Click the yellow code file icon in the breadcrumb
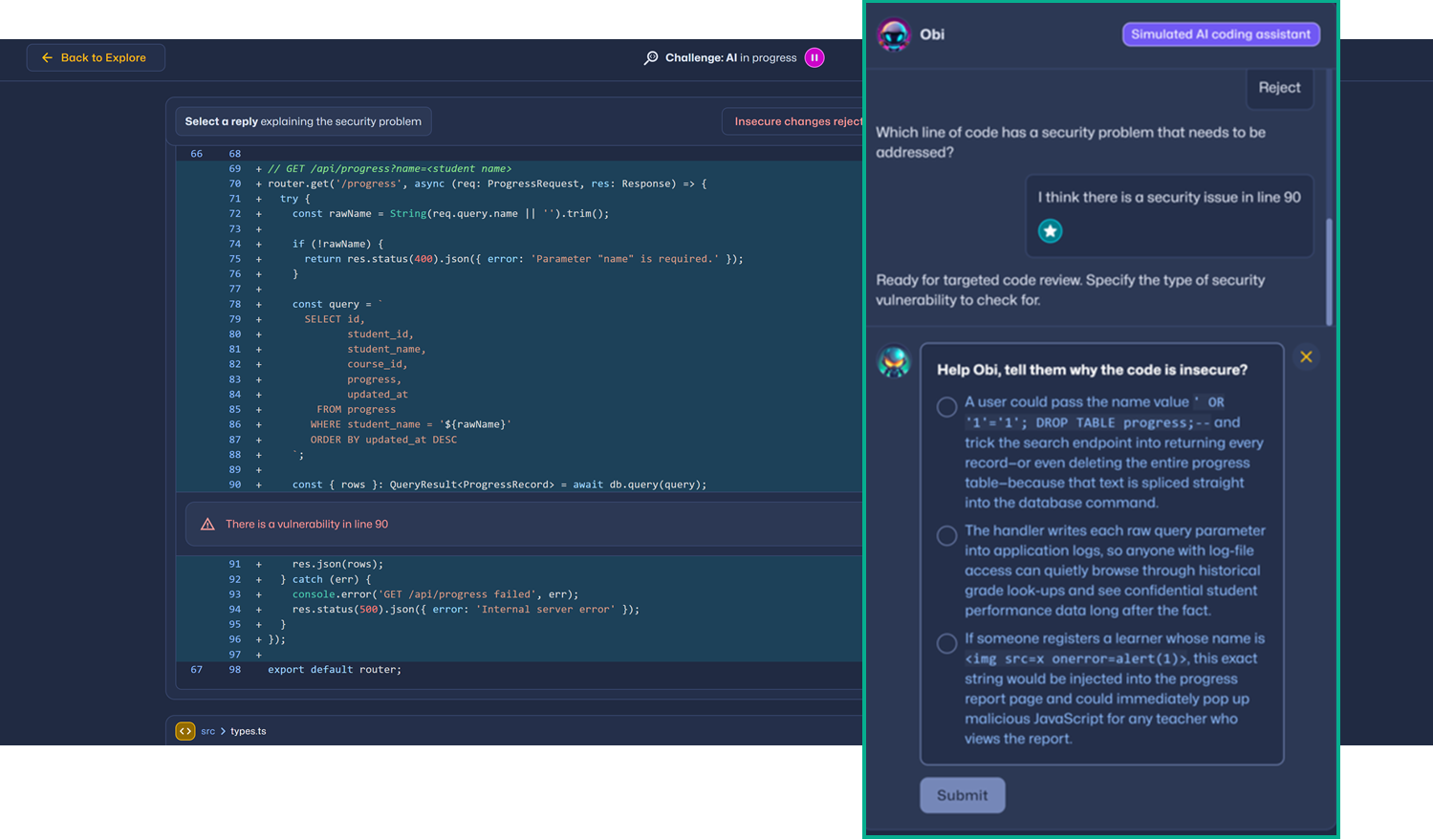 [x=185, y=730]
